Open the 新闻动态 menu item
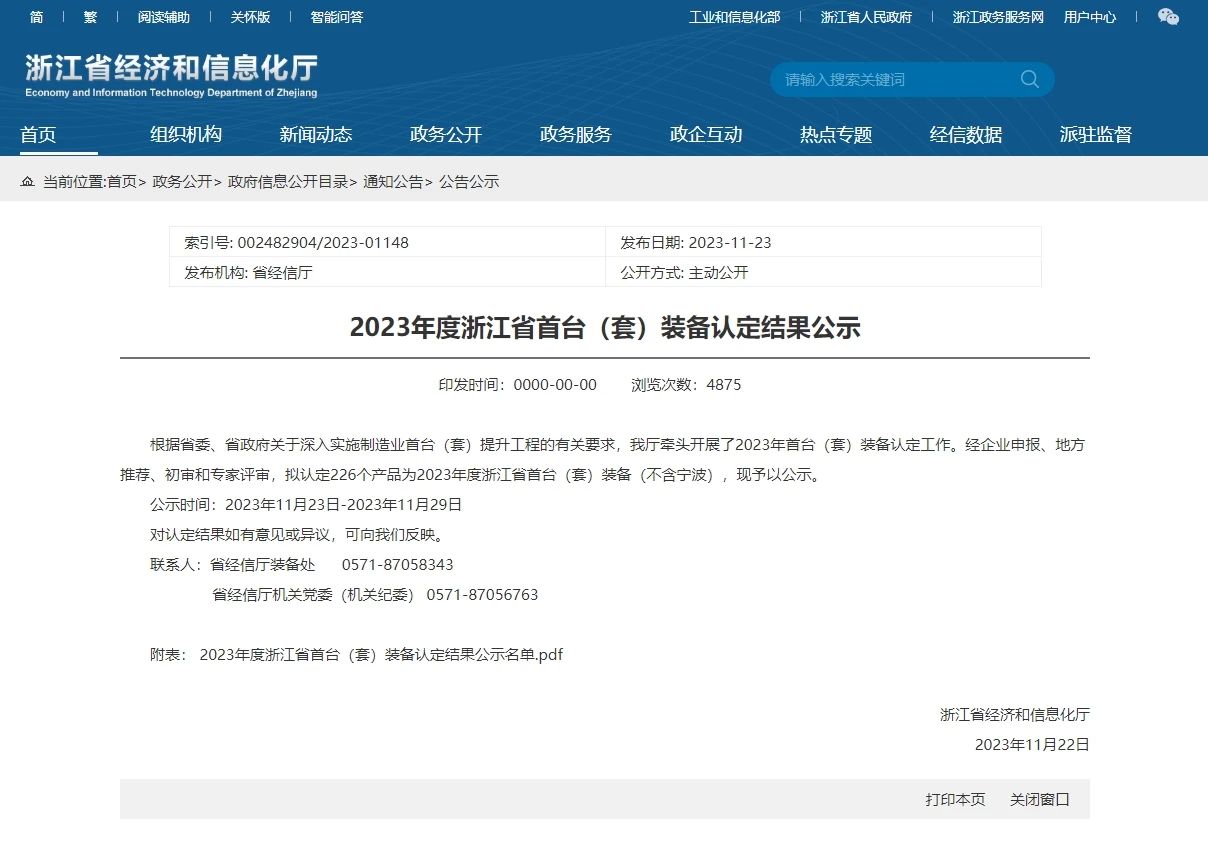1208x843 pixels. pyautogui.click(x=316, y=134)
